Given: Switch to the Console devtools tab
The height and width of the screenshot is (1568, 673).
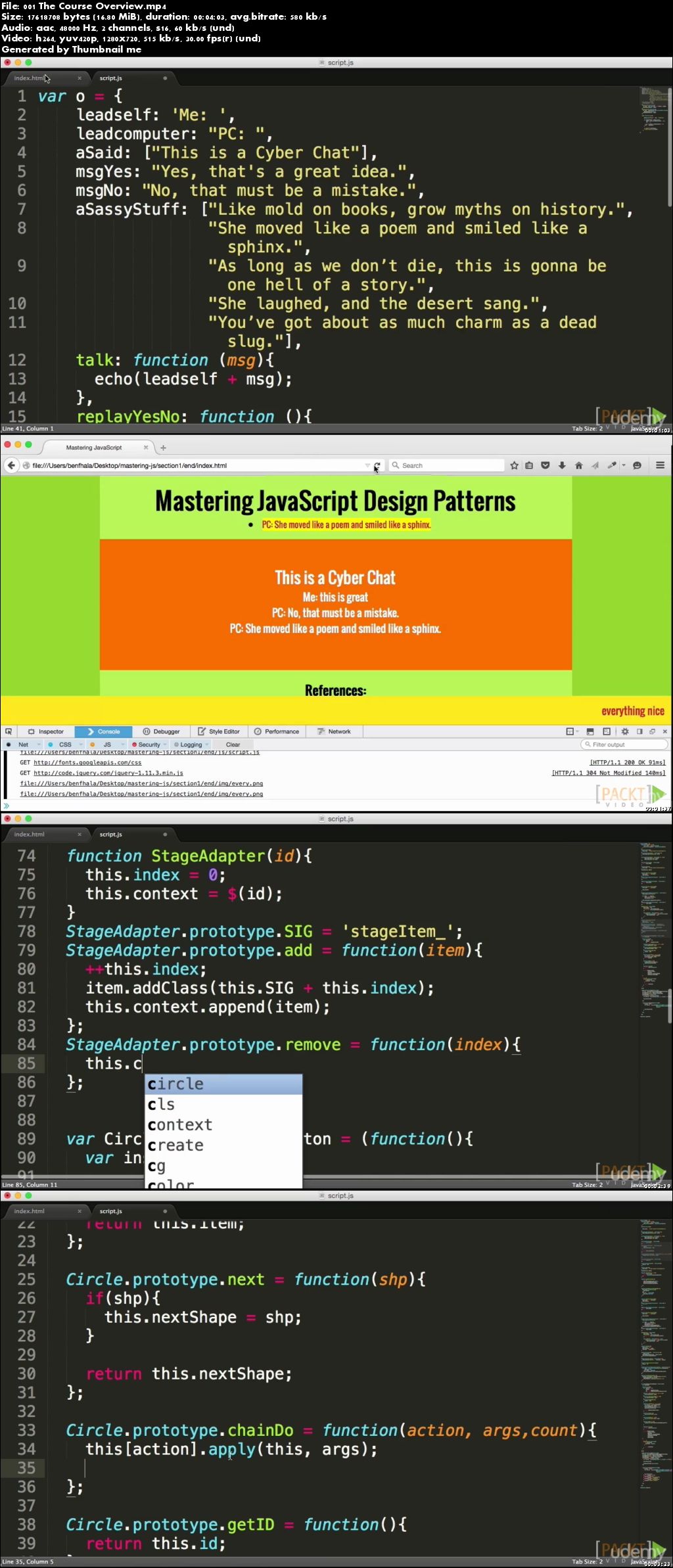Looking at the screenshot, I should [103, 731].
